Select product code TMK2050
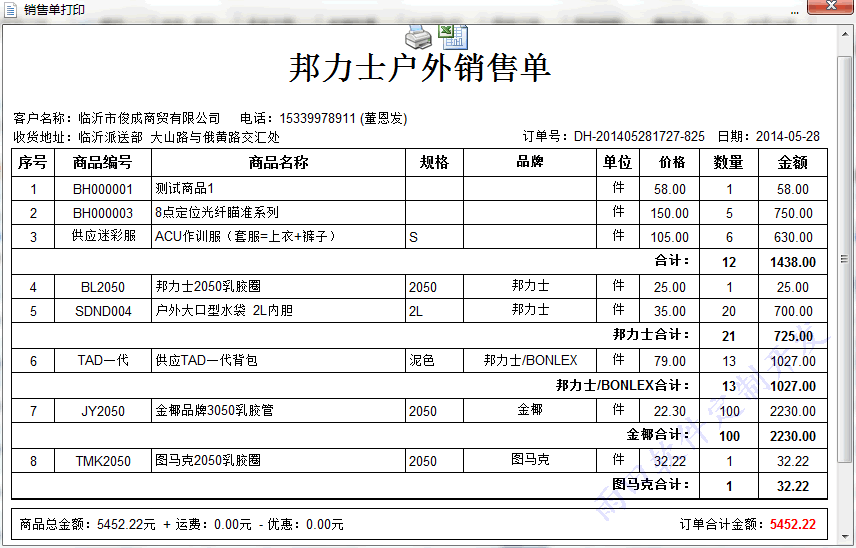 [103, 461]
